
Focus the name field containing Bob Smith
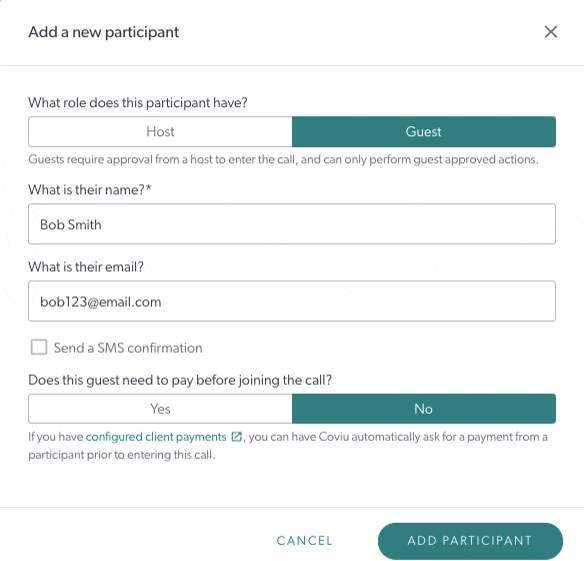click(x=292, y=224)
